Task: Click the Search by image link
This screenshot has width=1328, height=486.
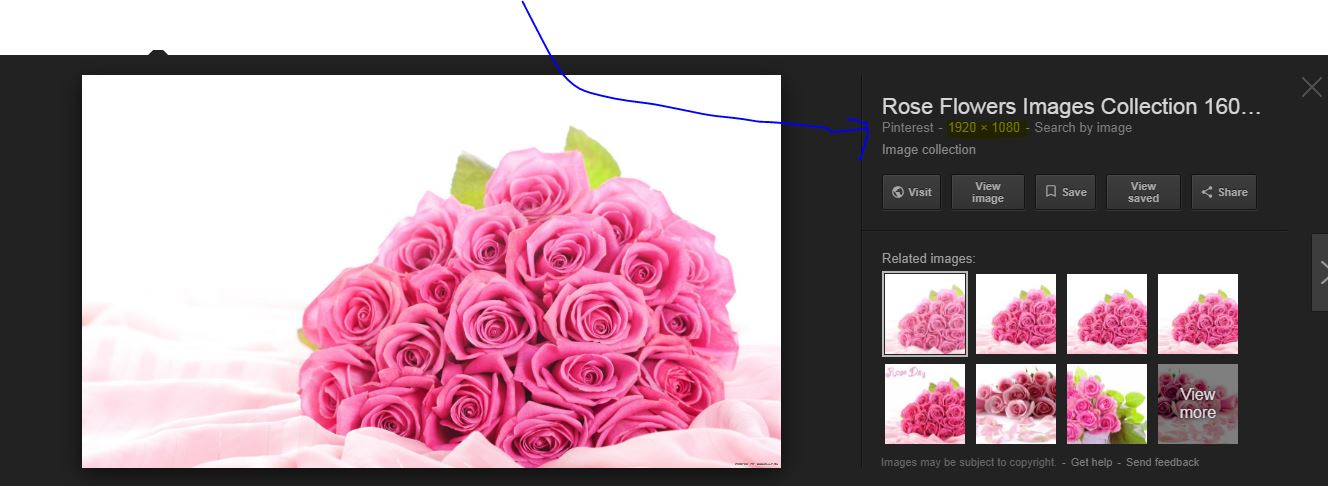Action: click(1083, 128)
